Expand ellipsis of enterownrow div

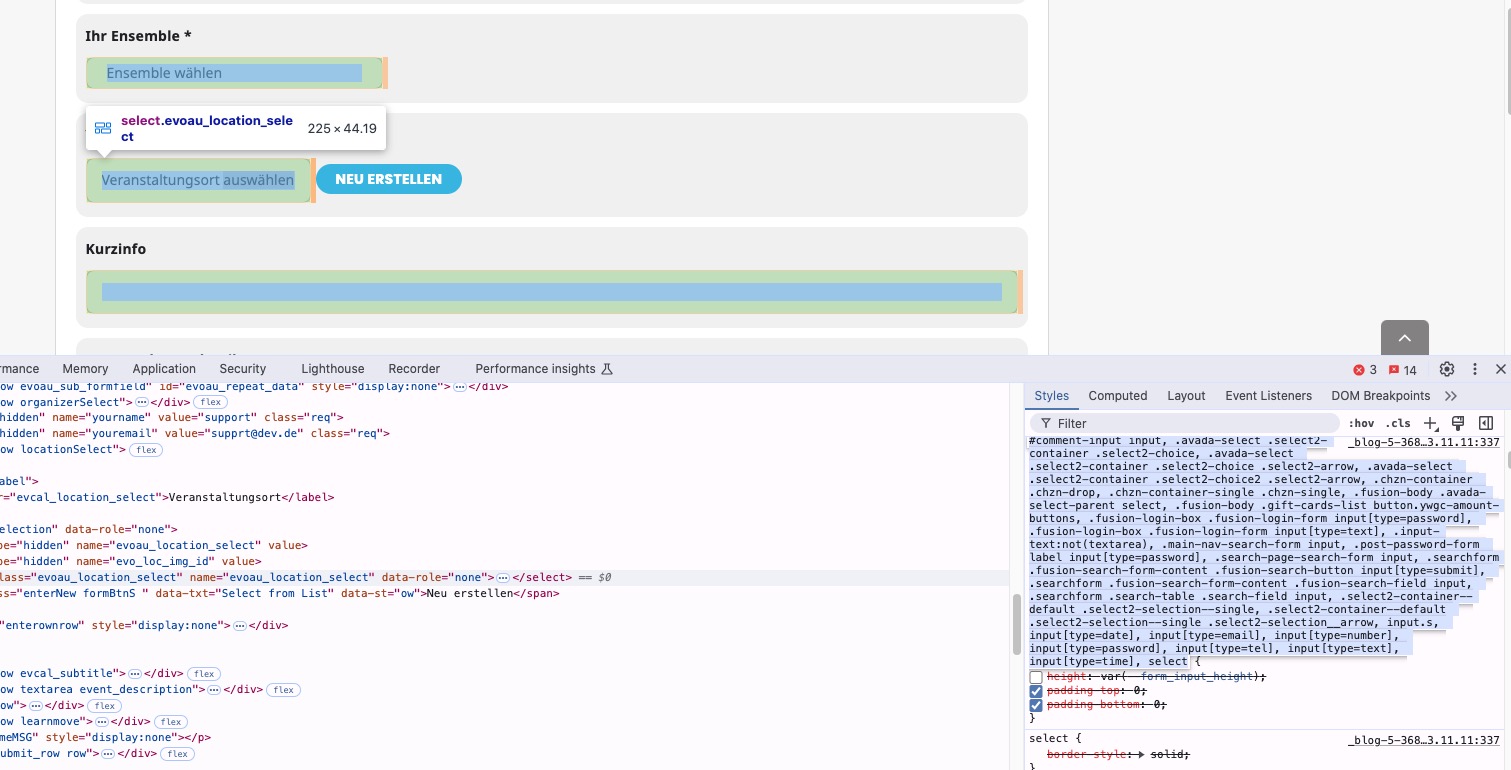point(239,626)
